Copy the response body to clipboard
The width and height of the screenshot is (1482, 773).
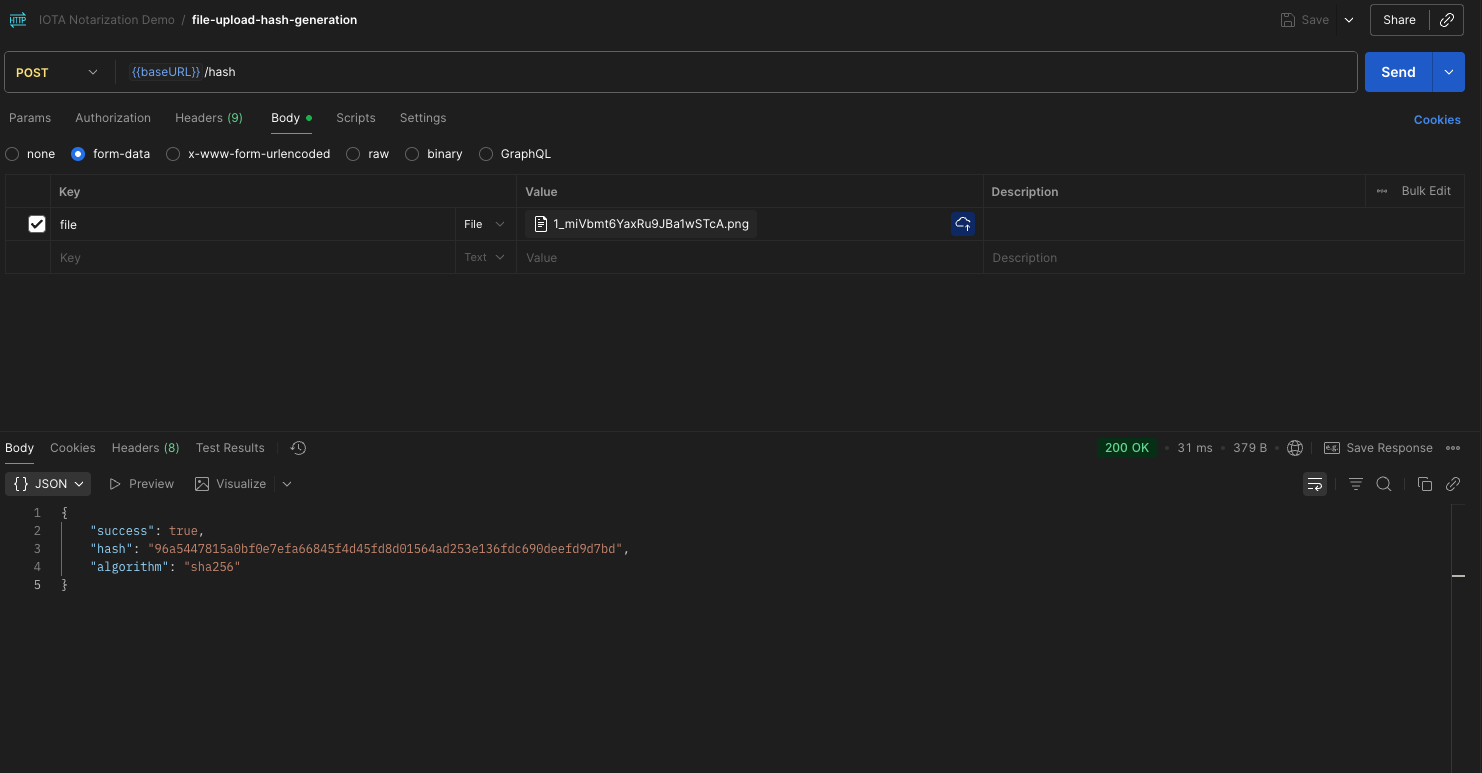tap(1424, 484)
